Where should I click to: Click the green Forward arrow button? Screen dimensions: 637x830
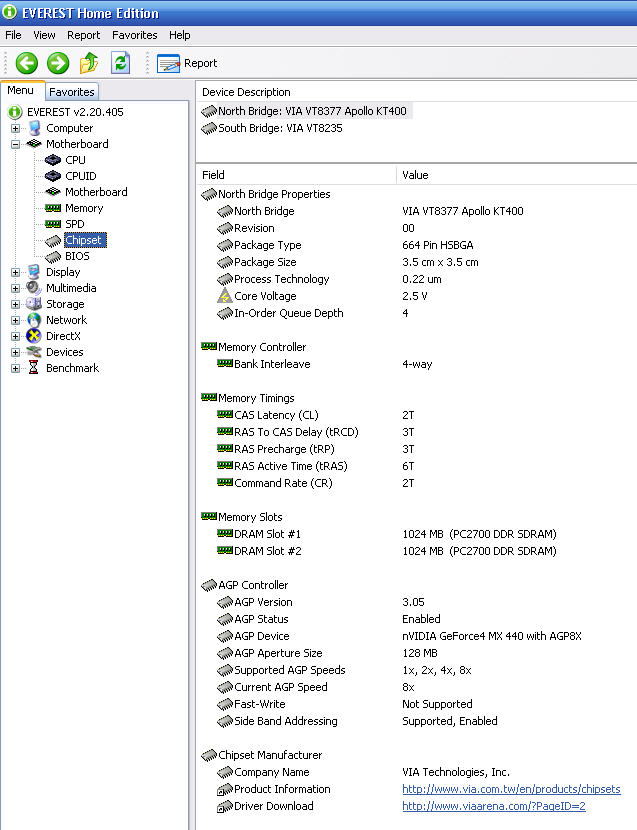[58, 63]
